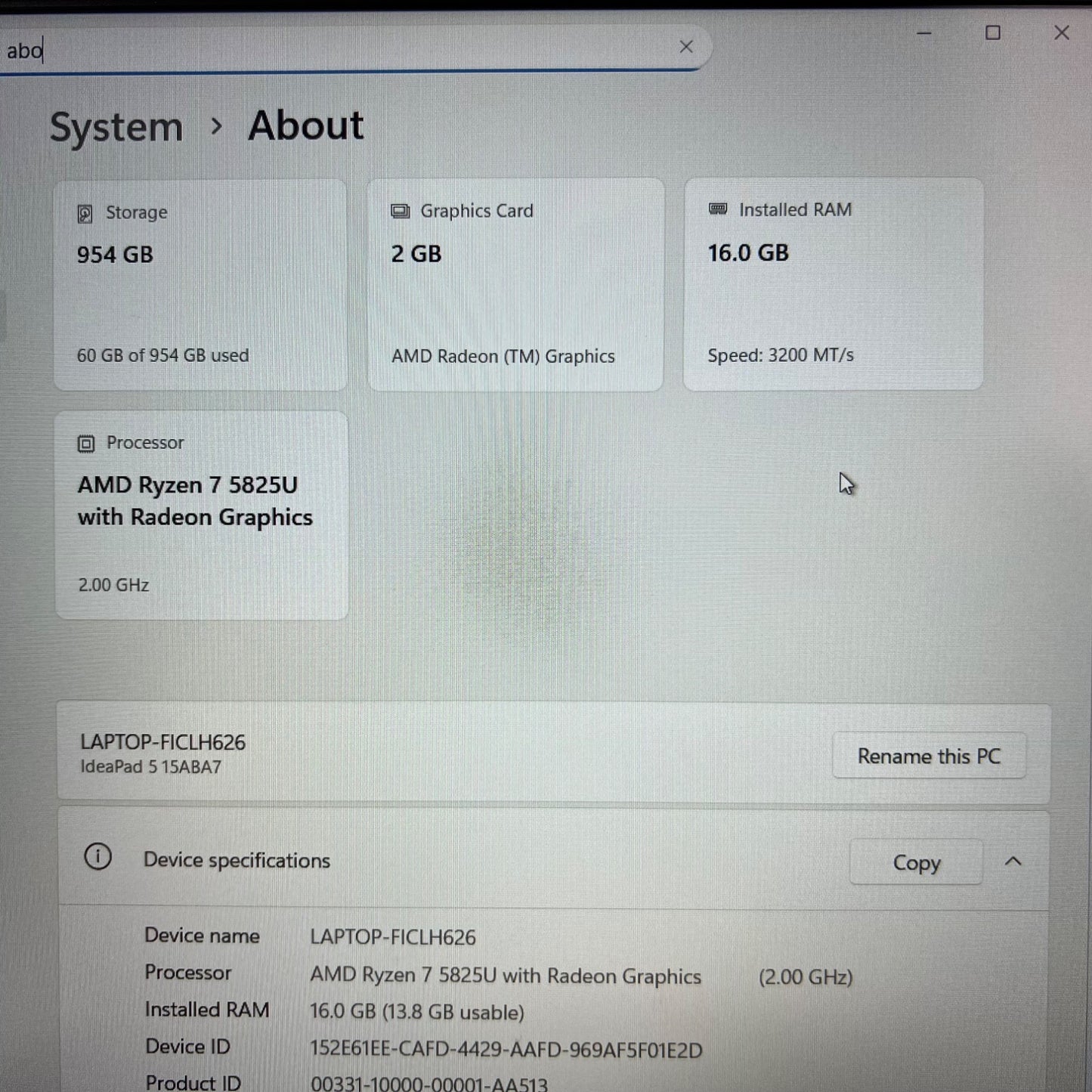Viewport: 1092px width, 1092px height.
Task: Copy the device specifications
Action: point(916,862)
